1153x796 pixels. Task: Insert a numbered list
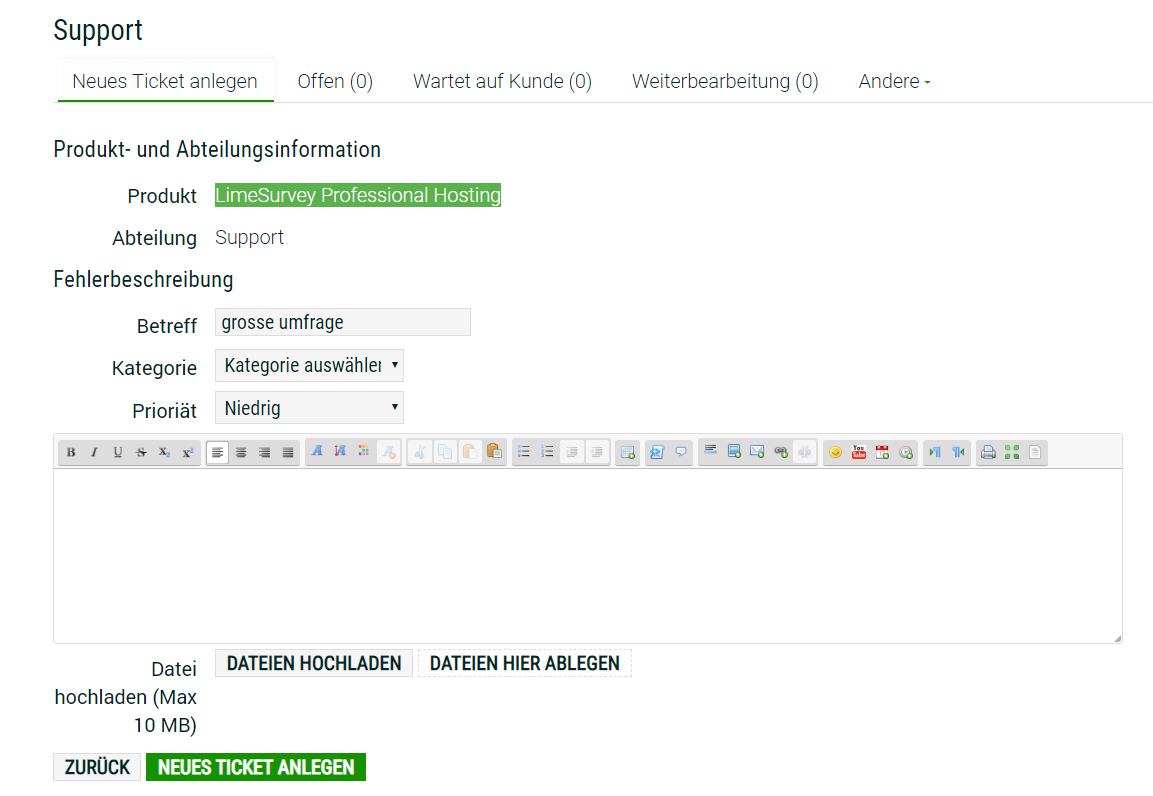pos(548,452)
